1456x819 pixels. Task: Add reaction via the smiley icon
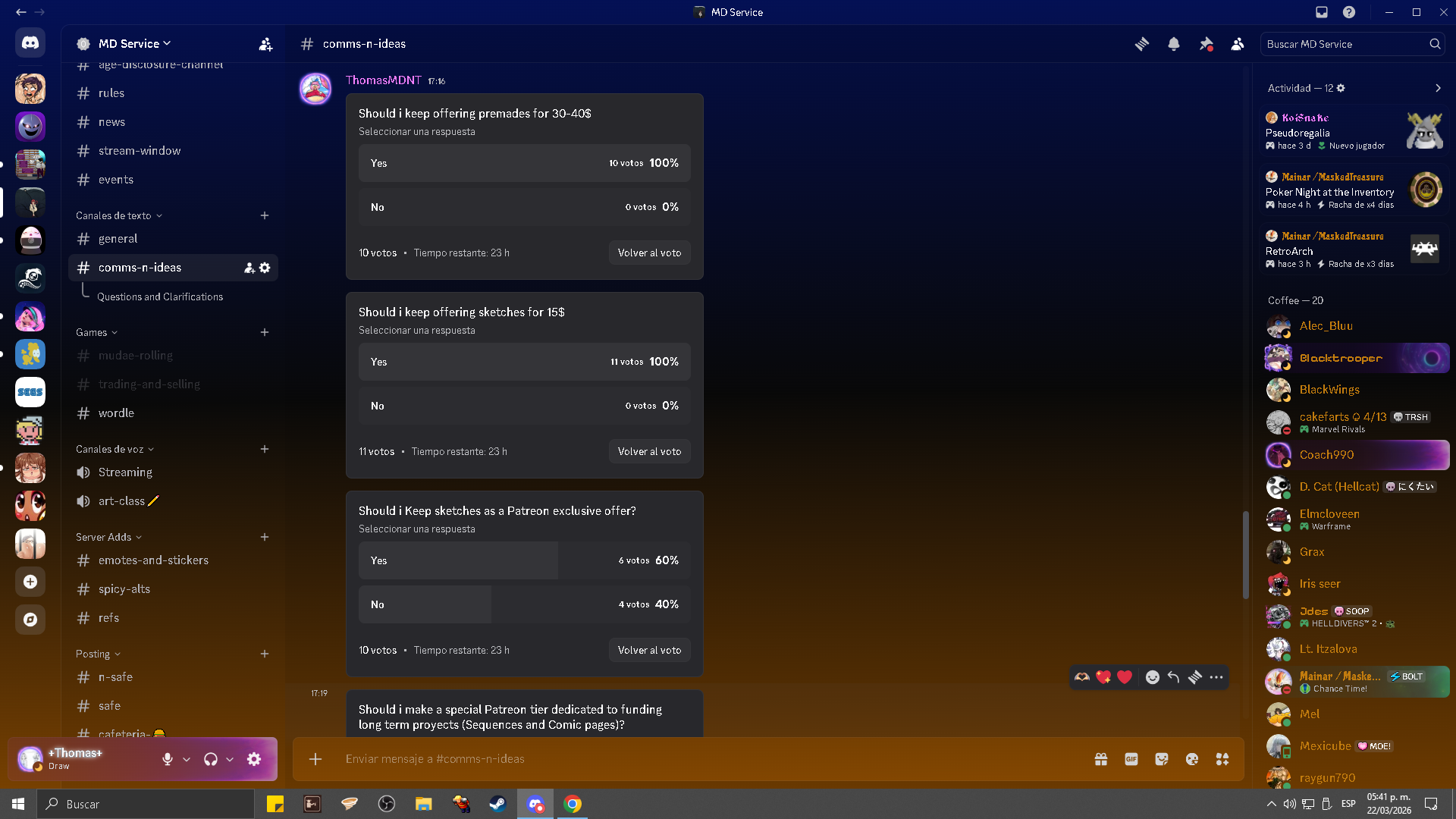coord(1153,677)
